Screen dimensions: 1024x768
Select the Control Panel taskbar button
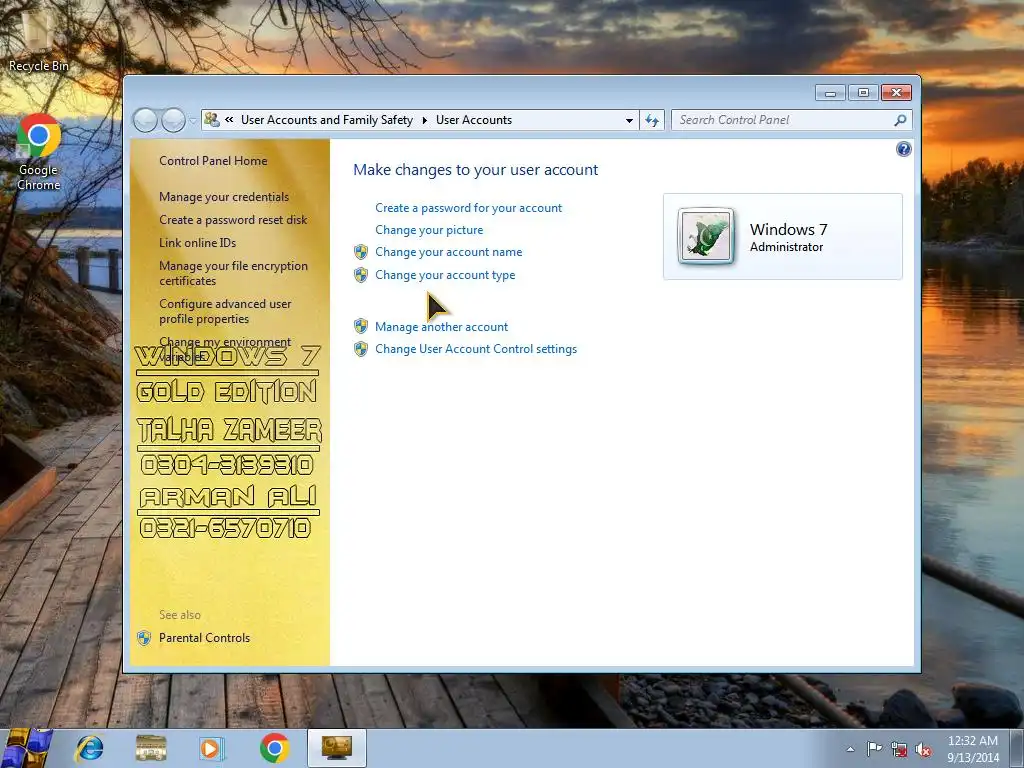point(336,748)
